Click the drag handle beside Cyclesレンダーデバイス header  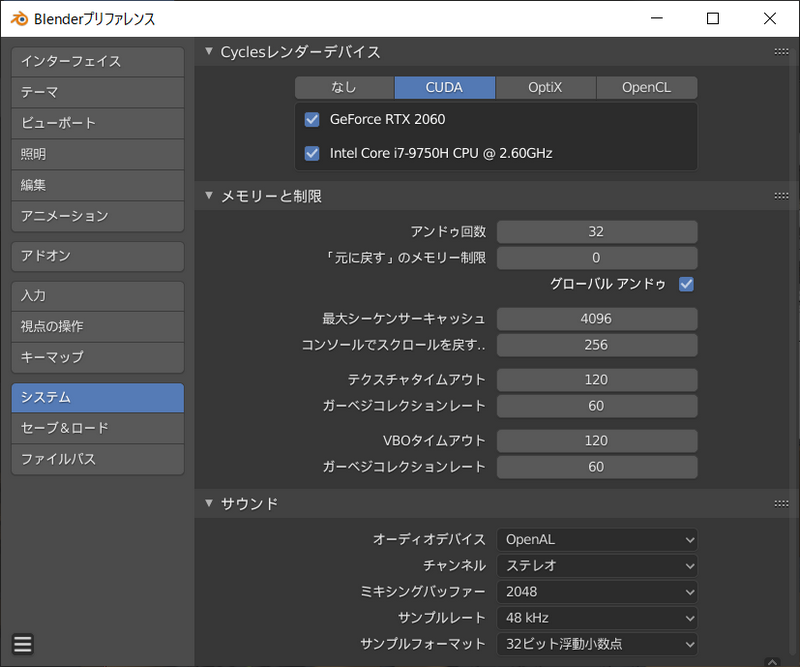click(779, 51)
